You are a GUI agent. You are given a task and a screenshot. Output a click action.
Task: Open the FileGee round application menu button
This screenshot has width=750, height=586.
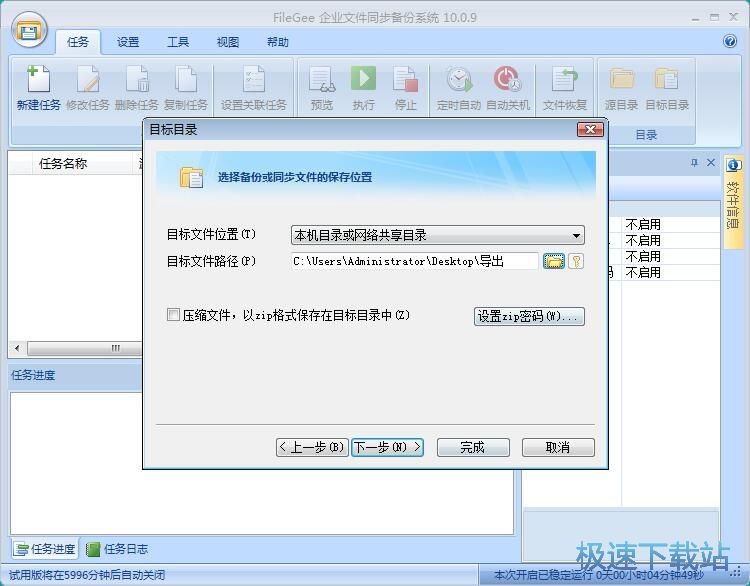(x=29, y=30)
